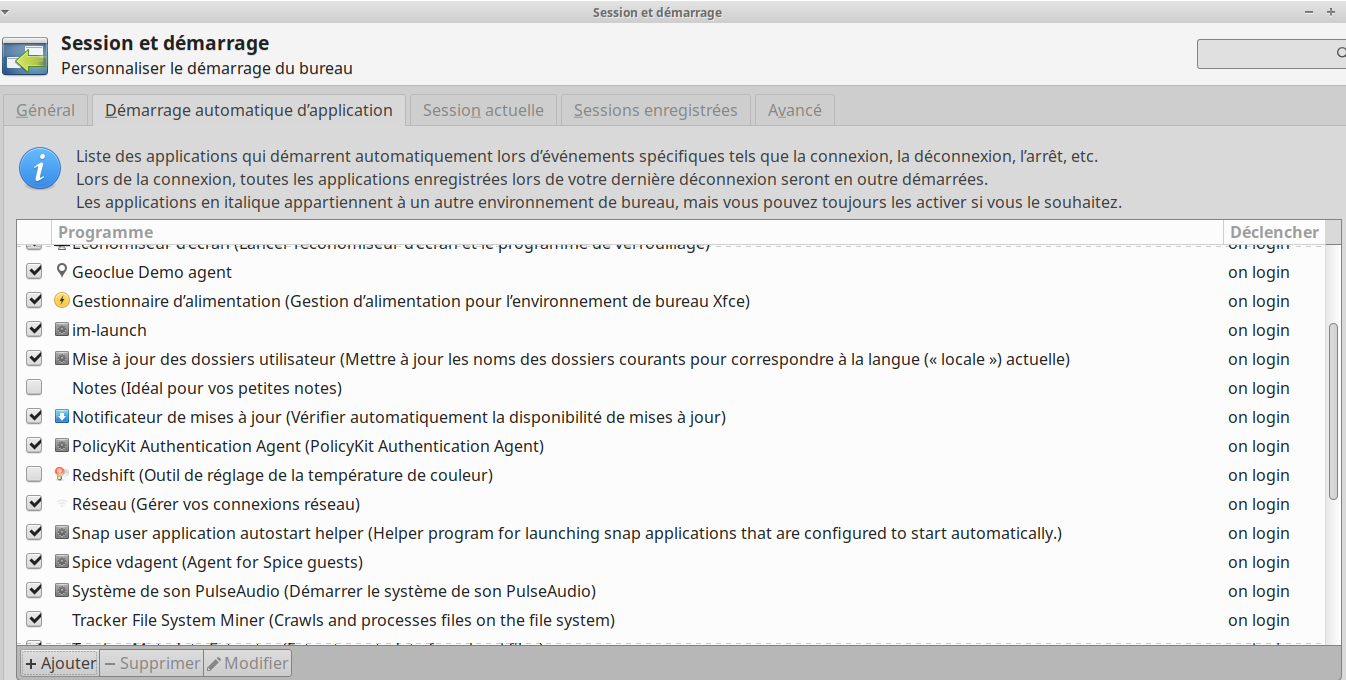Click "on login" in the Réseau row
Image resolution: width=1346 pixels, height=680 pixels.
(1259, 504)
